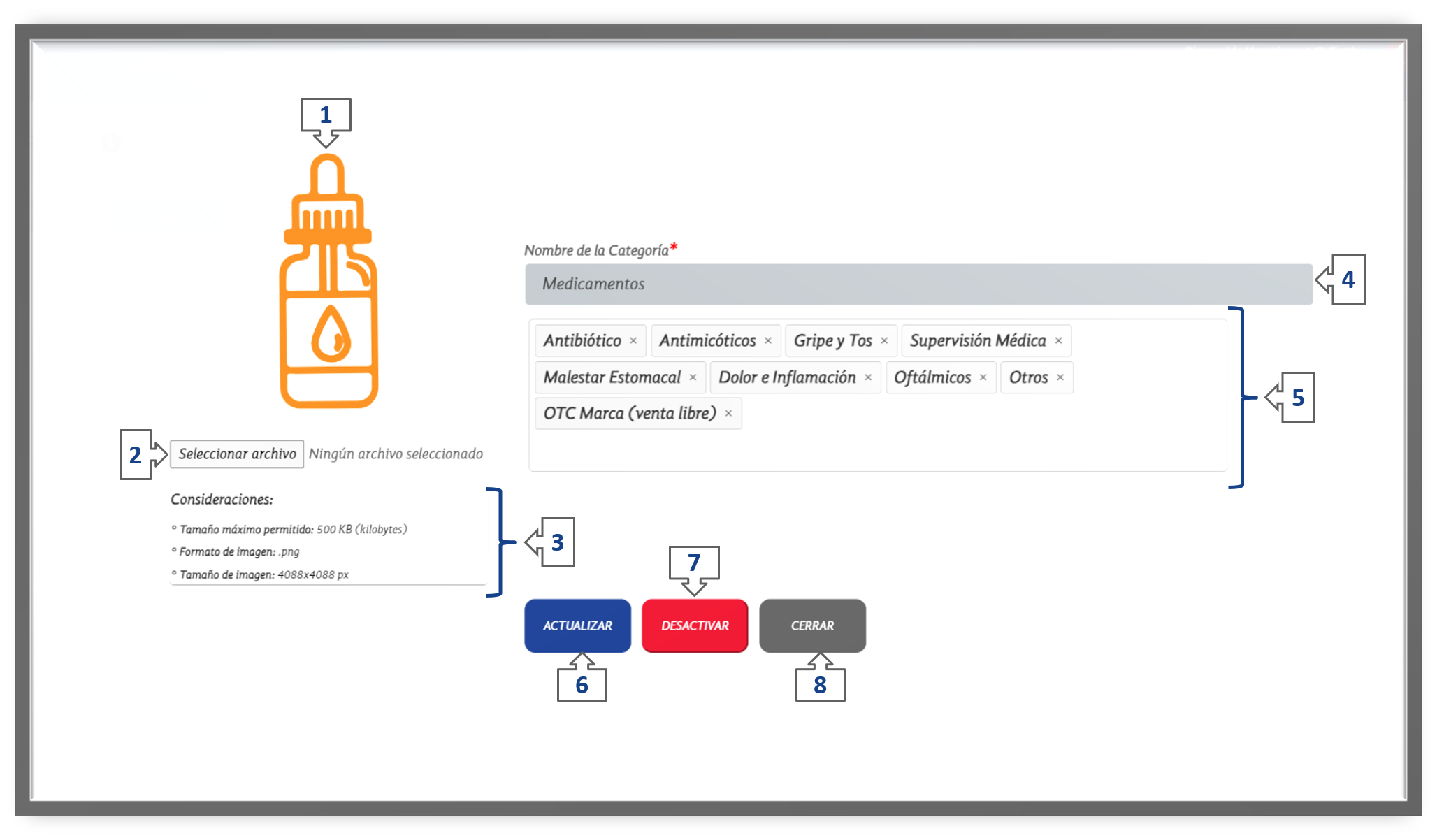This screenshot has height=840, width=1437.
Task: Remove the OTC Marca (venta libre) tag
Action: click(728, 414)
